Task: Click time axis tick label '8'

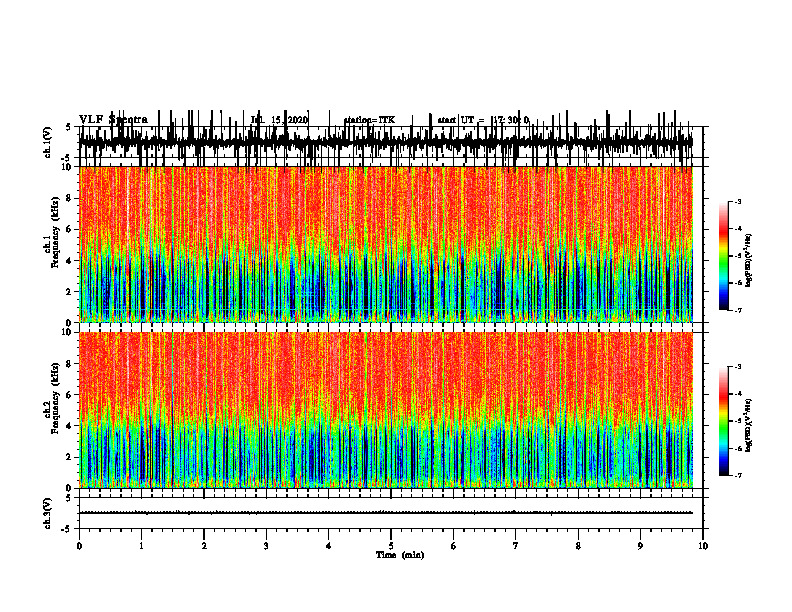Action: point(578,546)
